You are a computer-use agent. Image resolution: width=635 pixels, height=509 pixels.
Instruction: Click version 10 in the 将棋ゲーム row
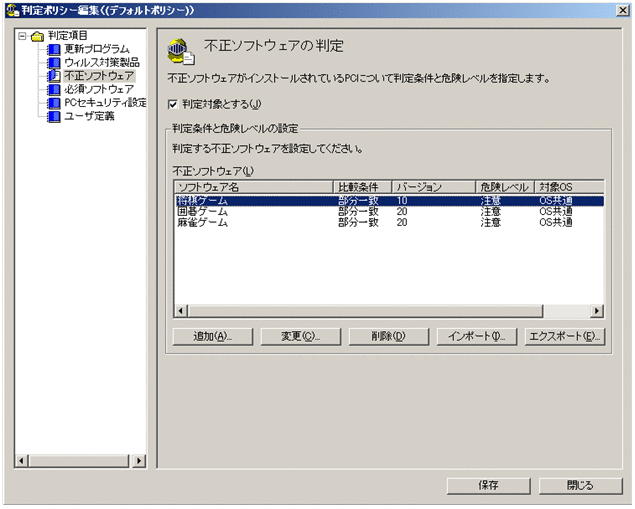click(x=402, y=201)
